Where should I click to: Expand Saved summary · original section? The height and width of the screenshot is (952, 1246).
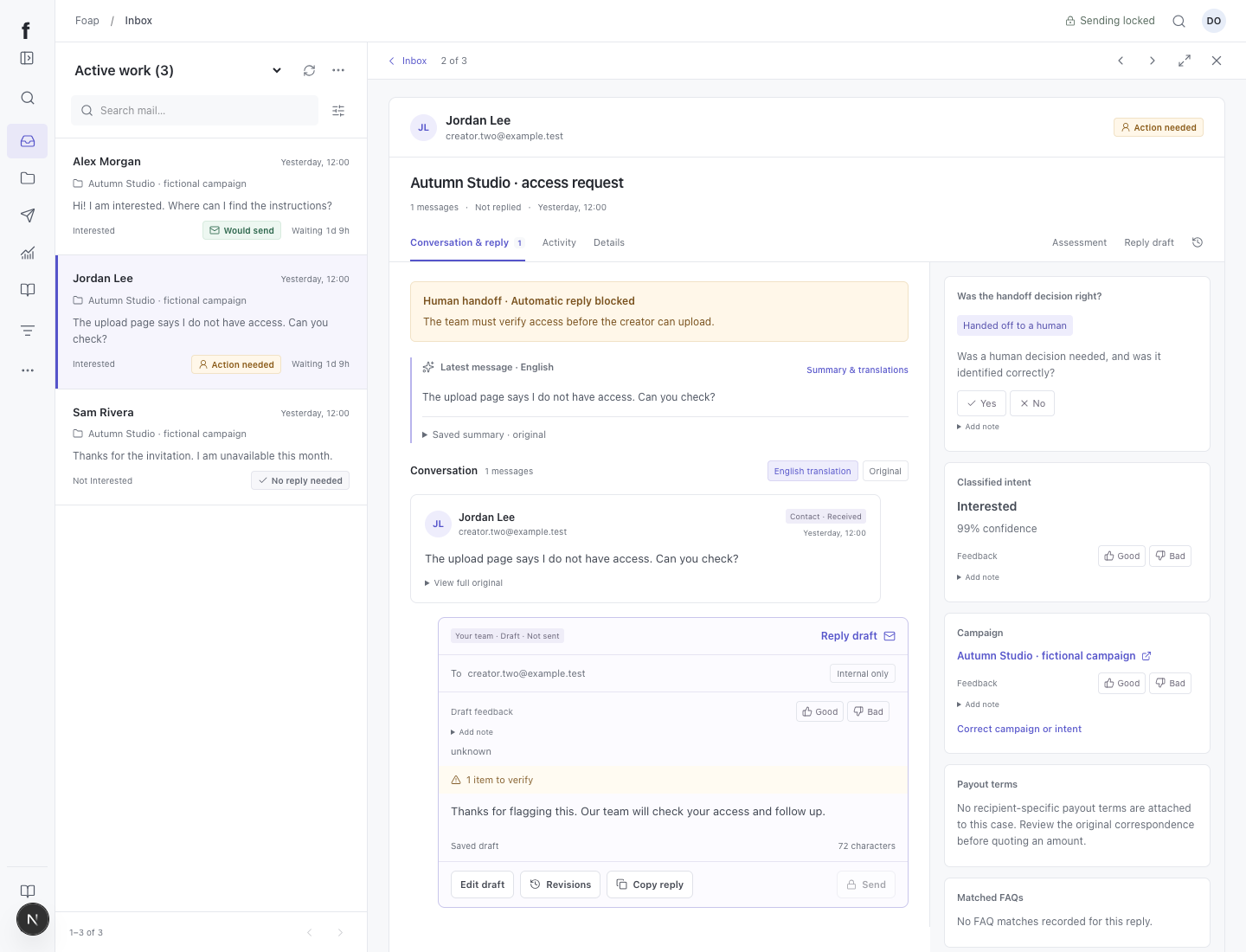click(484, 434)
